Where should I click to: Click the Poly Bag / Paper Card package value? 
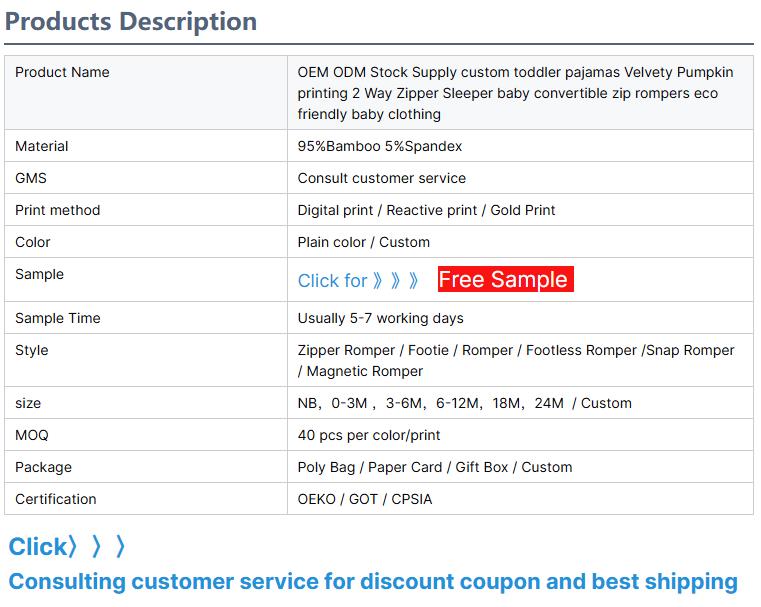(x=434, y=467)
